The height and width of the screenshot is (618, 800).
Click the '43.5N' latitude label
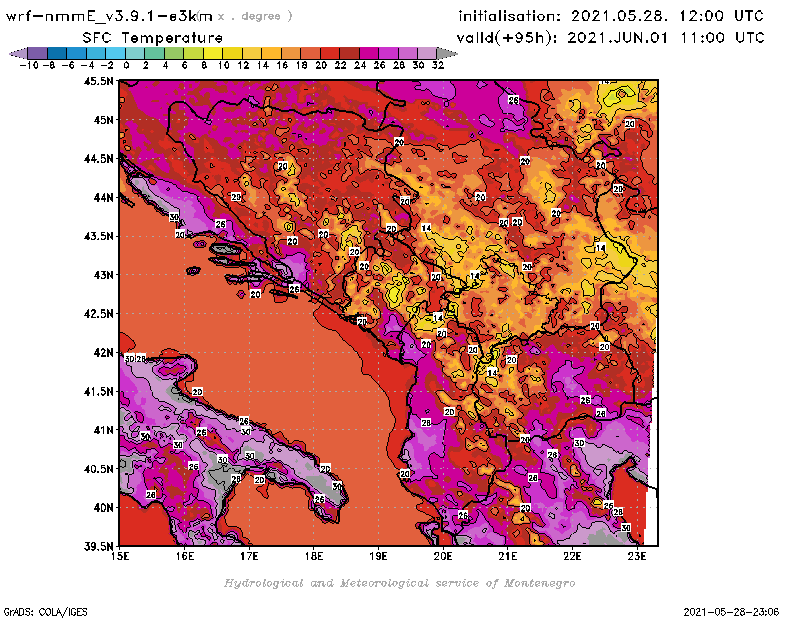[98, 236]
